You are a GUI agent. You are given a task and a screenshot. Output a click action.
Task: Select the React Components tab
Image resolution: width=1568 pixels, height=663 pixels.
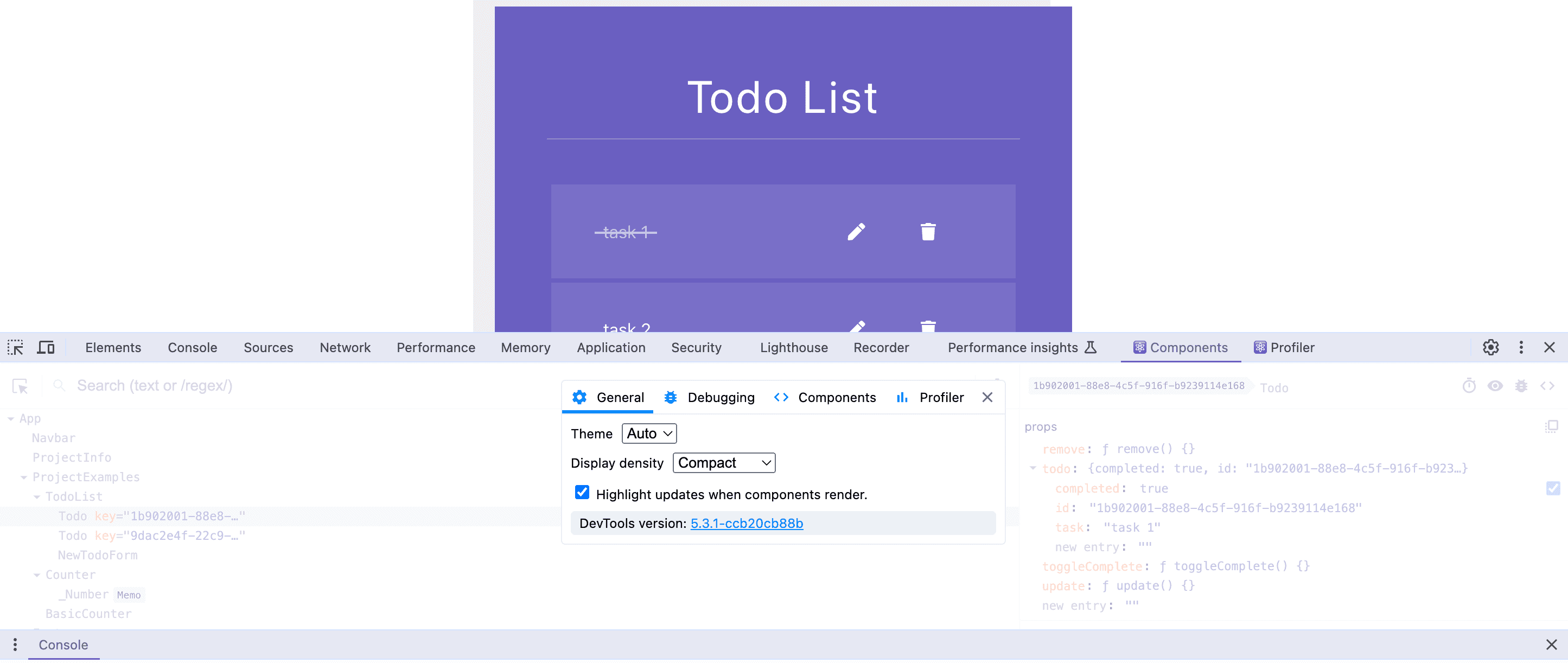(1180, 348)
